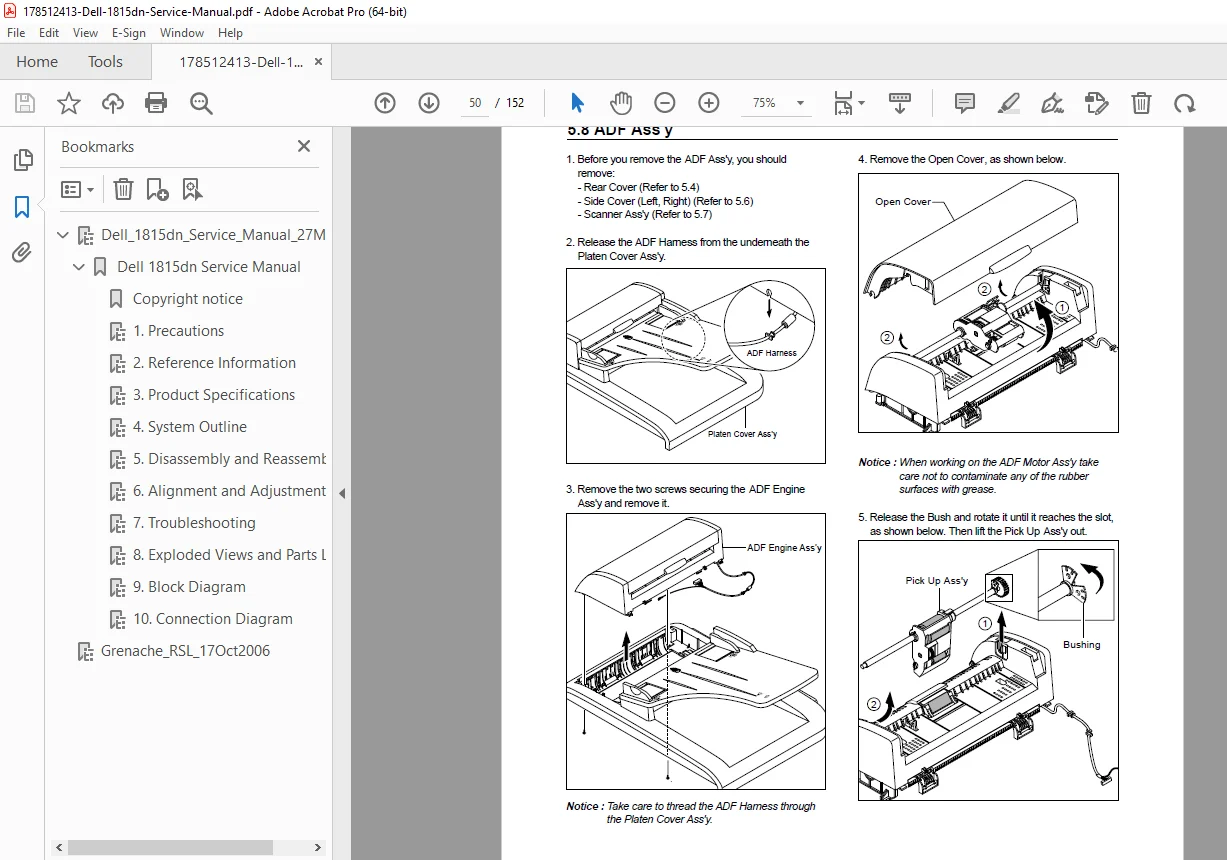This screenshot has height=860, width=1227.
Task: Delete the page with the toolbar trash icon
Action: click(1141, 103)
